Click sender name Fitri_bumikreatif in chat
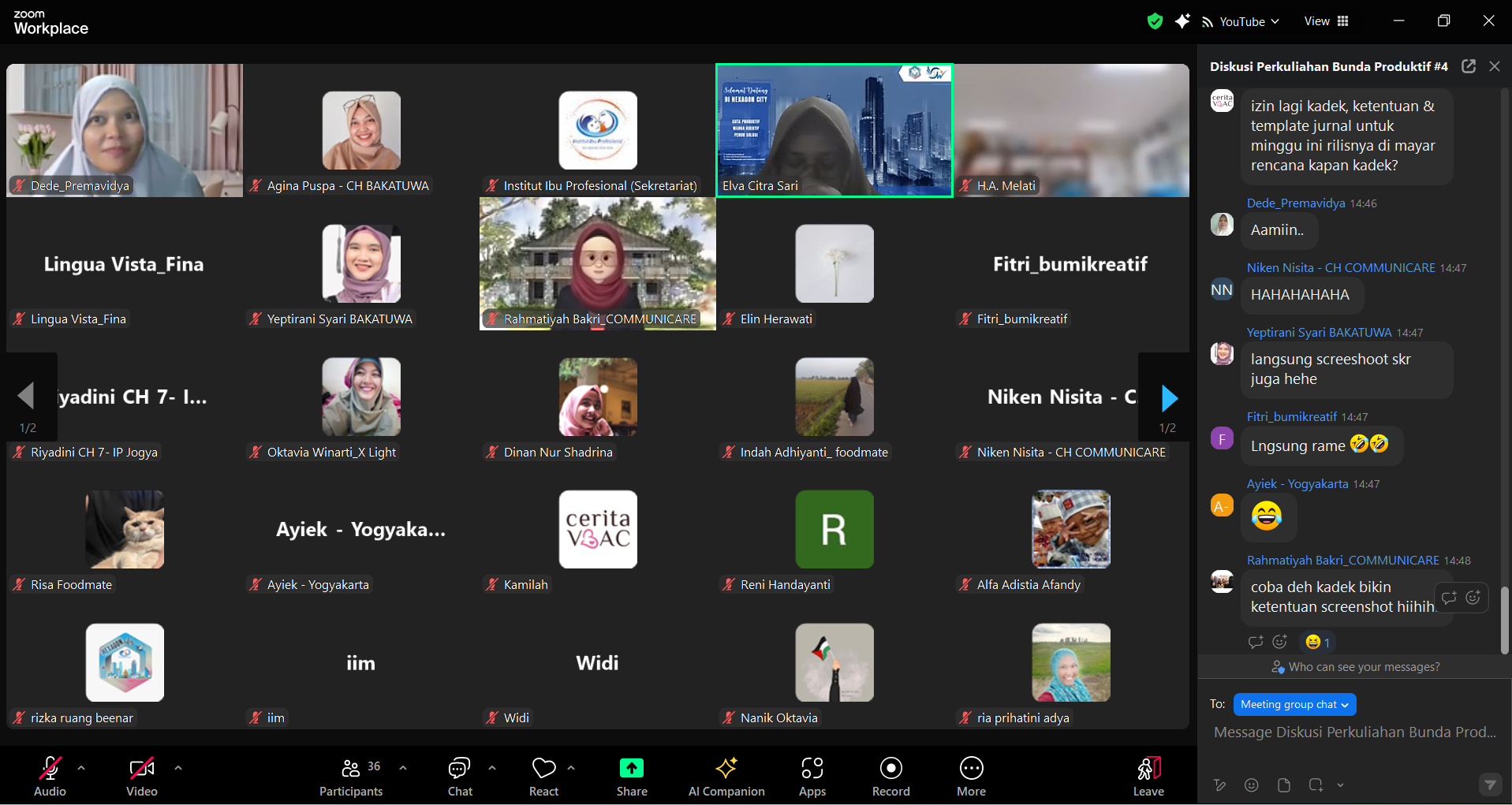Viewport: 1512px width, 805px height. (1291, 417)
